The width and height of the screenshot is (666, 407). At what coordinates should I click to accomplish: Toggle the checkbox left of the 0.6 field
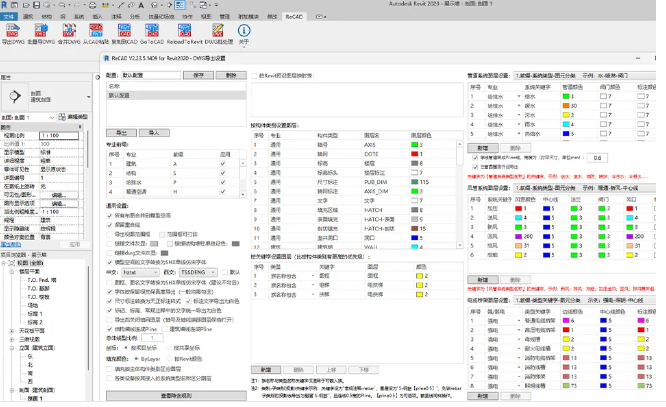pyautogui.click(x=475, y=158)
